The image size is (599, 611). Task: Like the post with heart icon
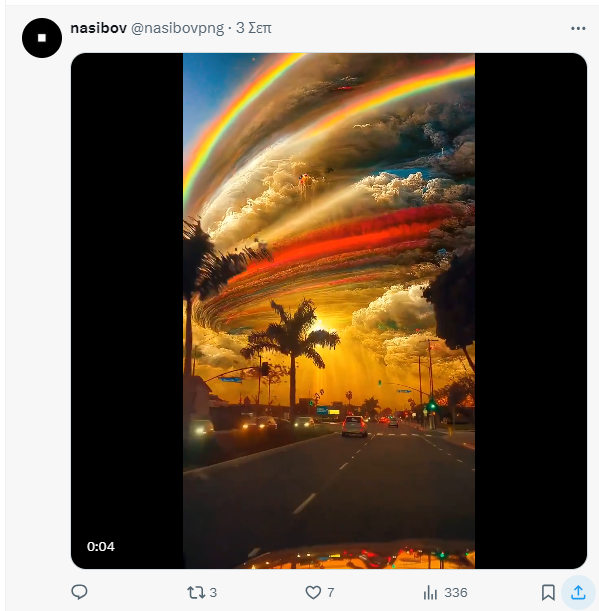click(313, 592)
